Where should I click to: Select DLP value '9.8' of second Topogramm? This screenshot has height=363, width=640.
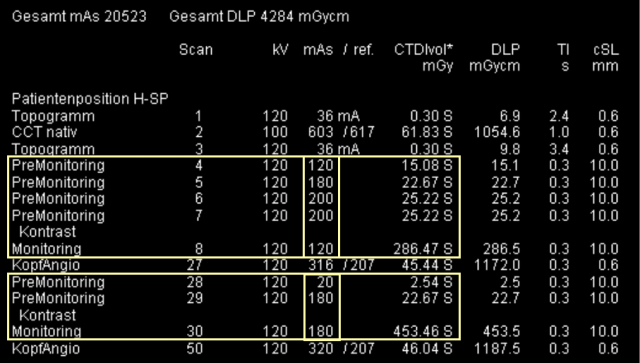[510, 149]
